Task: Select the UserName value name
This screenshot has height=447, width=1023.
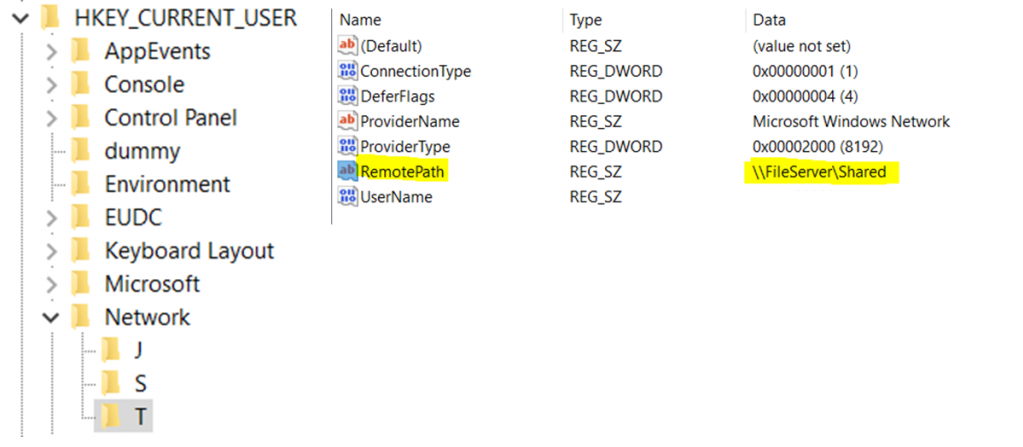Action: point(396,196)
